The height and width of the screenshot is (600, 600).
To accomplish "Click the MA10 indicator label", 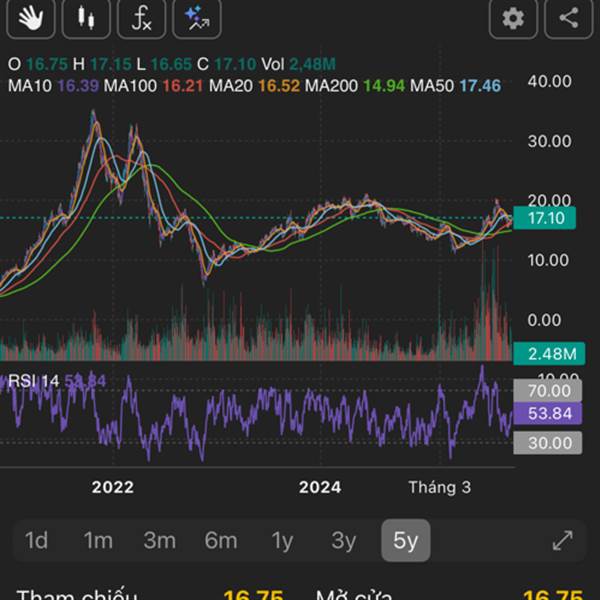I will point(30,86).
